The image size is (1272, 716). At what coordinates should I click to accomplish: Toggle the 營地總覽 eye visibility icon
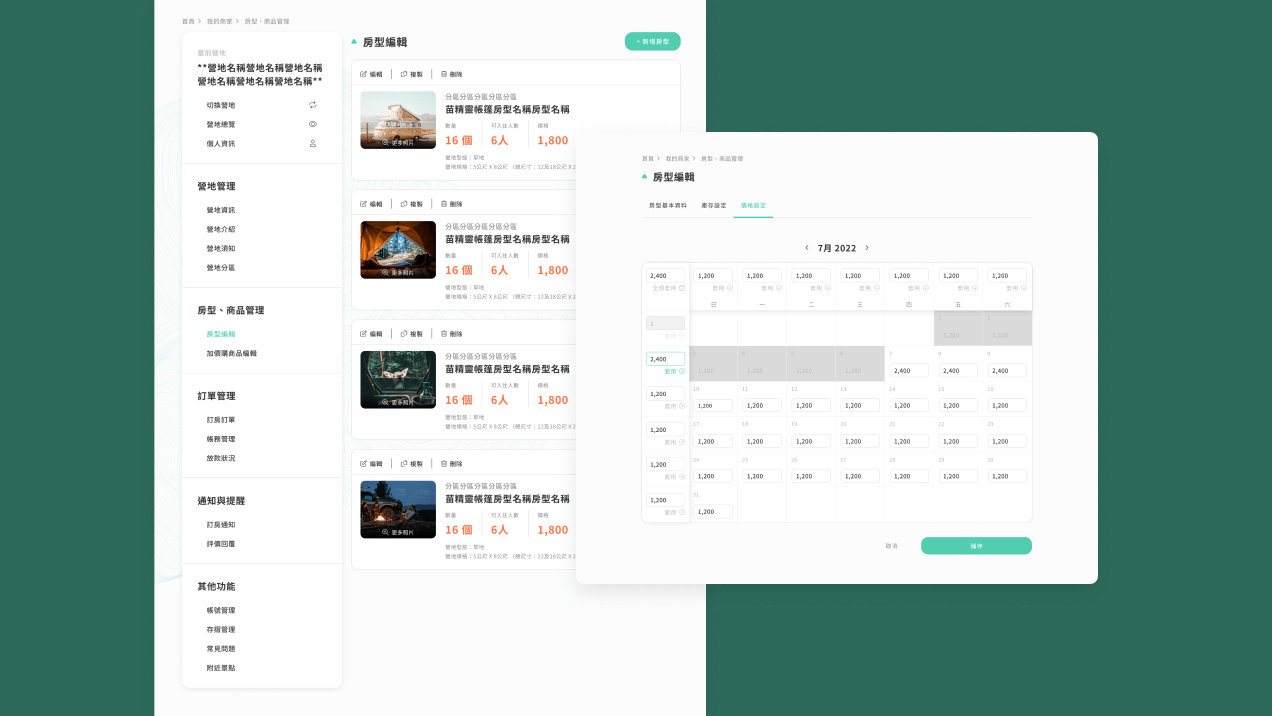312,124
